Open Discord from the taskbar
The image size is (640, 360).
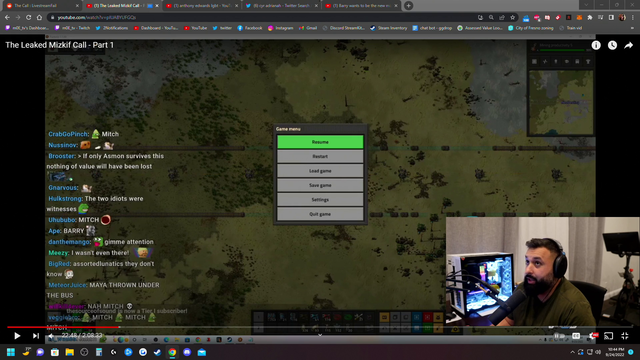click(x=187, y=352)
